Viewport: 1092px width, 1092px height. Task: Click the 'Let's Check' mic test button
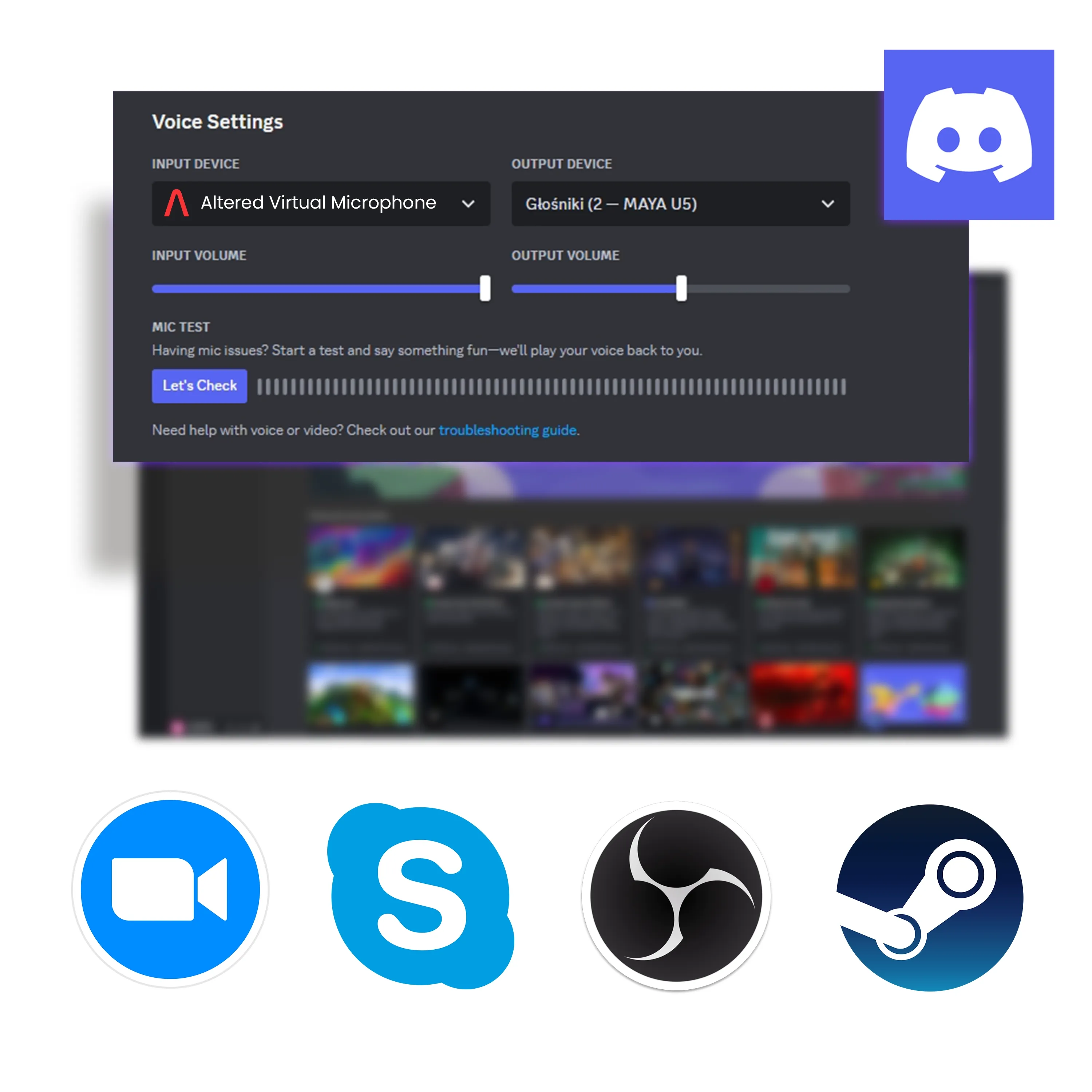click(x=200, y=386)
